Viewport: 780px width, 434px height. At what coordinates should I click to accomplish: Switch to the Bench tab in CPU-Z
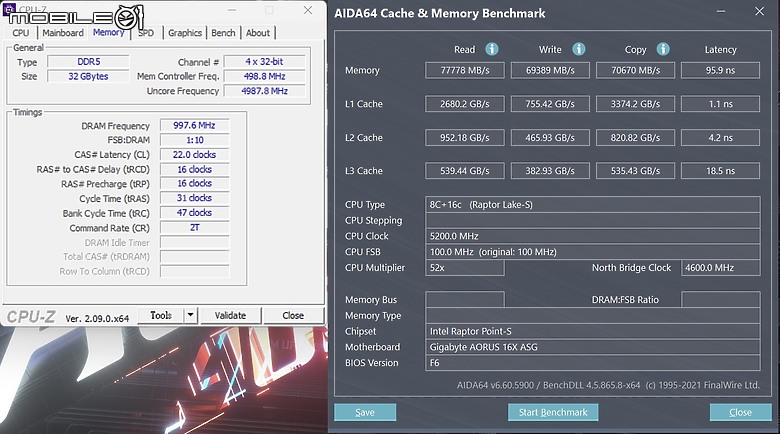coord(223,33)
